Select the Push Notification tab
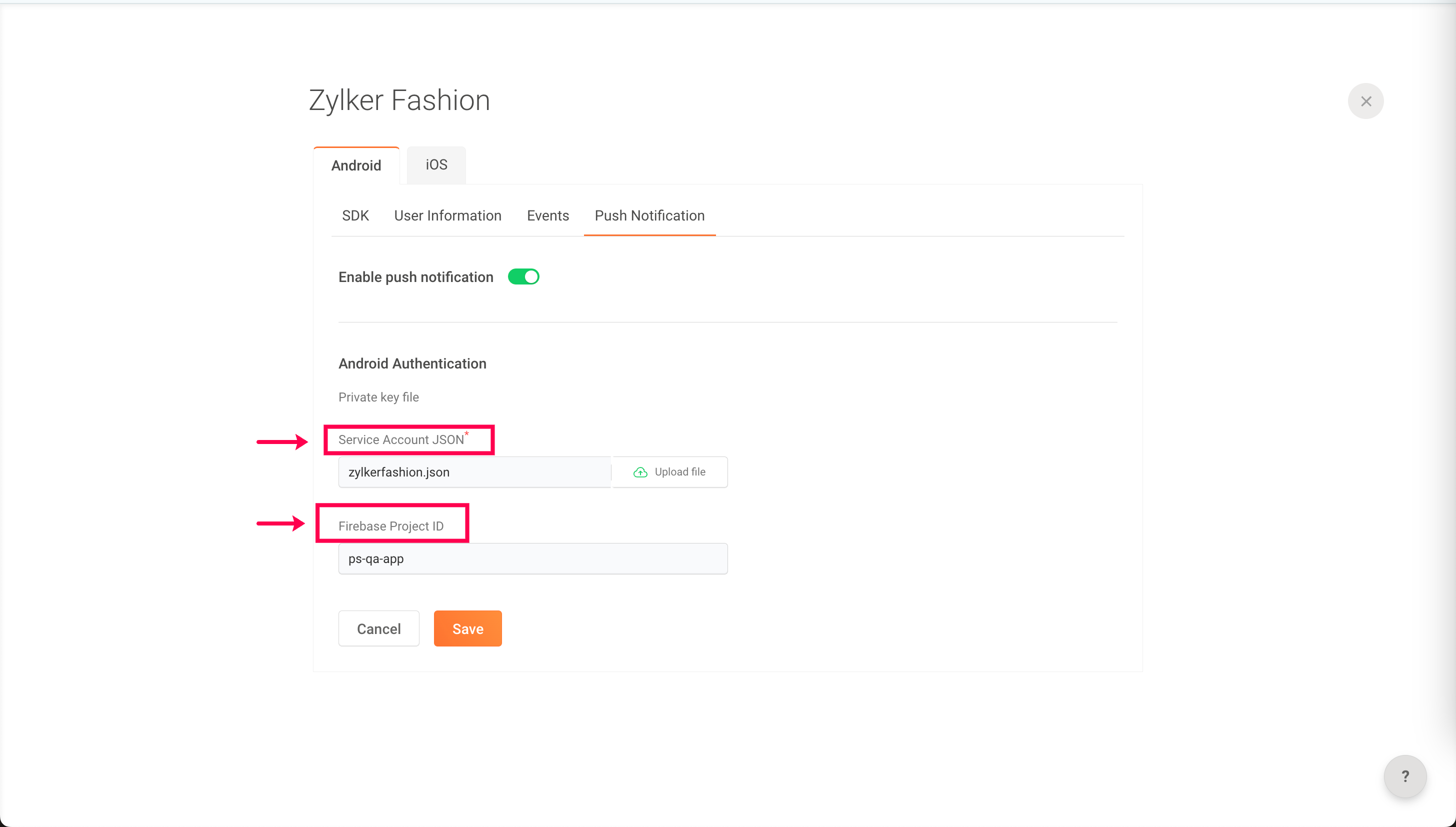The width and height of the screenshot is (1456, 827). (x=649, y=216)
